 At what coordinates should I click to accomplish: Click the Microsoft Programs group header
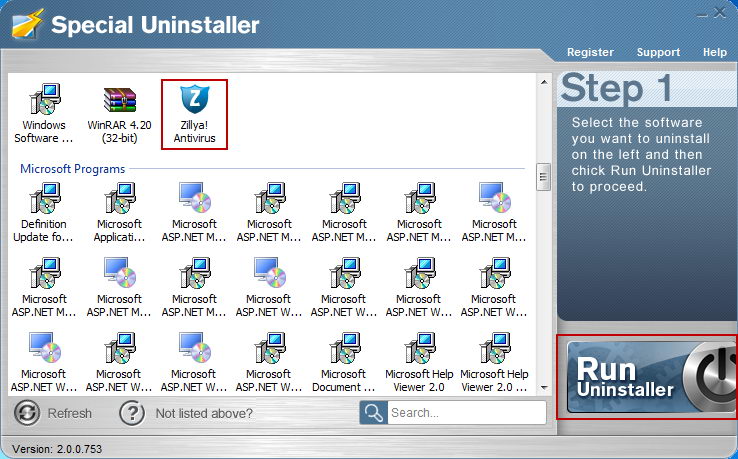(72, 169)
